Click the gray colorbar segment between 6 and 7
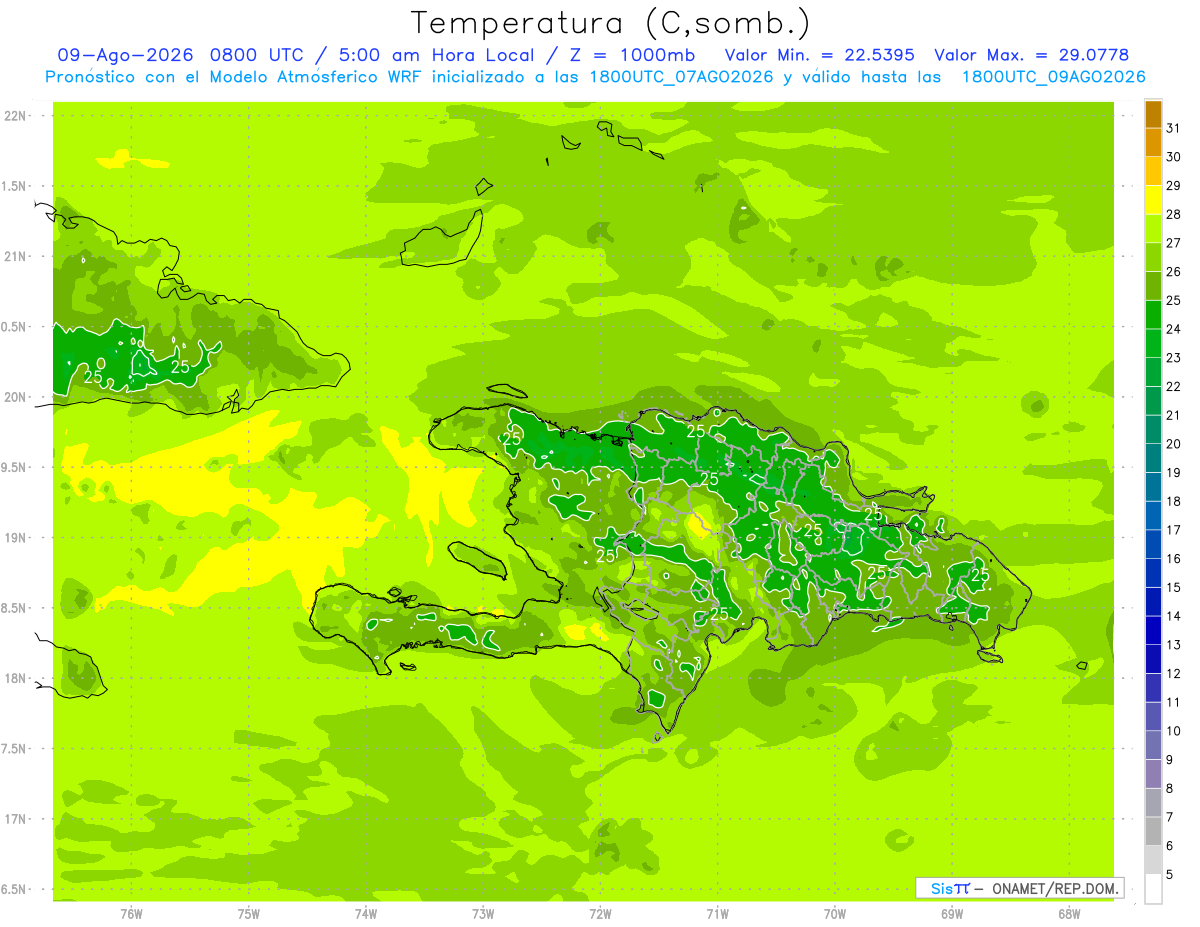This screenshot has height=927, width=1200. point(1154,831)
